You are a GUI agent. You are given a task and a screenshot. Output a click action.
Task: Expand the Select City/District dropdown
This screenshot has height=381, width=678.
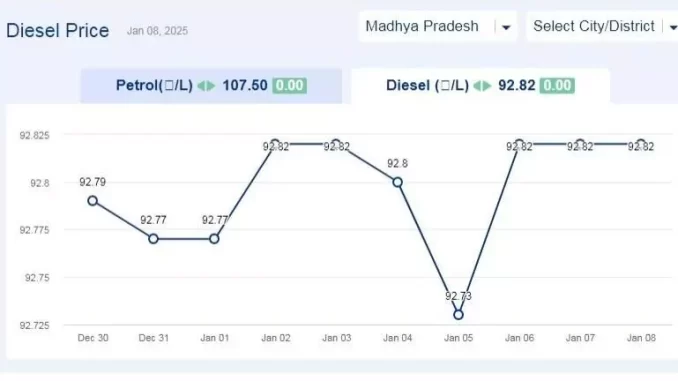pos(602,26)
